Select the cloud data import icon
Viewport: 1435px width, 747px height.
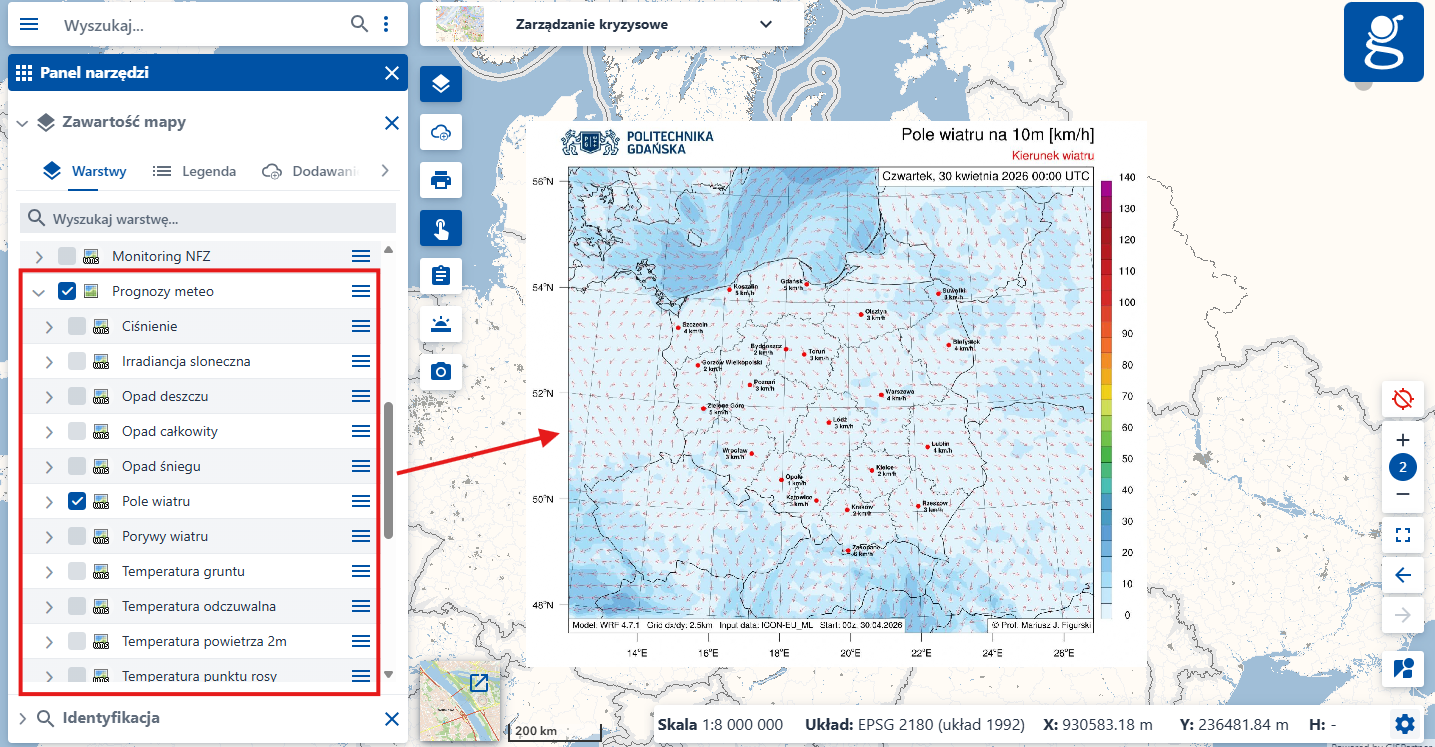coord(440,132)
